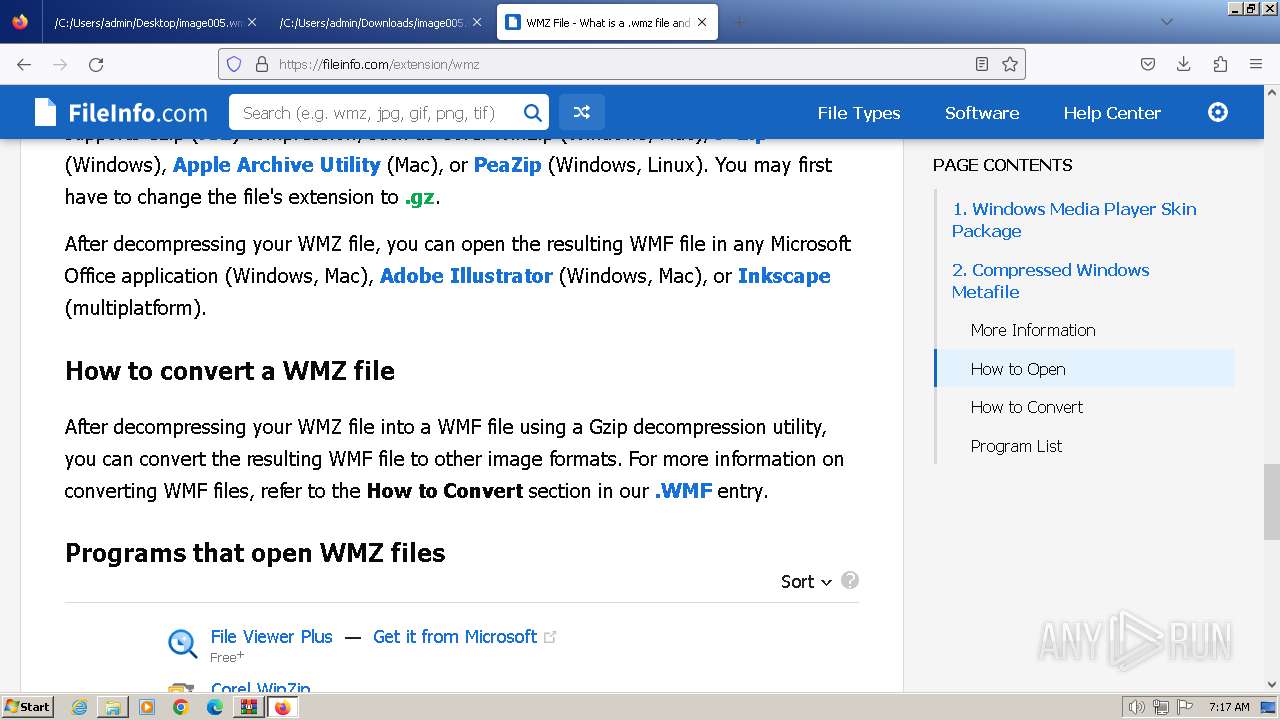Screen dimensions: 1280x720
Task: Open the Help Center menu
Action: [x=1112, y=113]
